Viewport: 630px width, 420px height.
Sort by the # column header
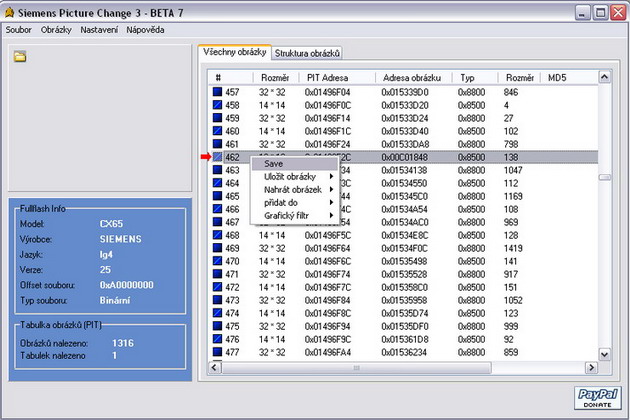pyautogui.click(x=231, y=78)
